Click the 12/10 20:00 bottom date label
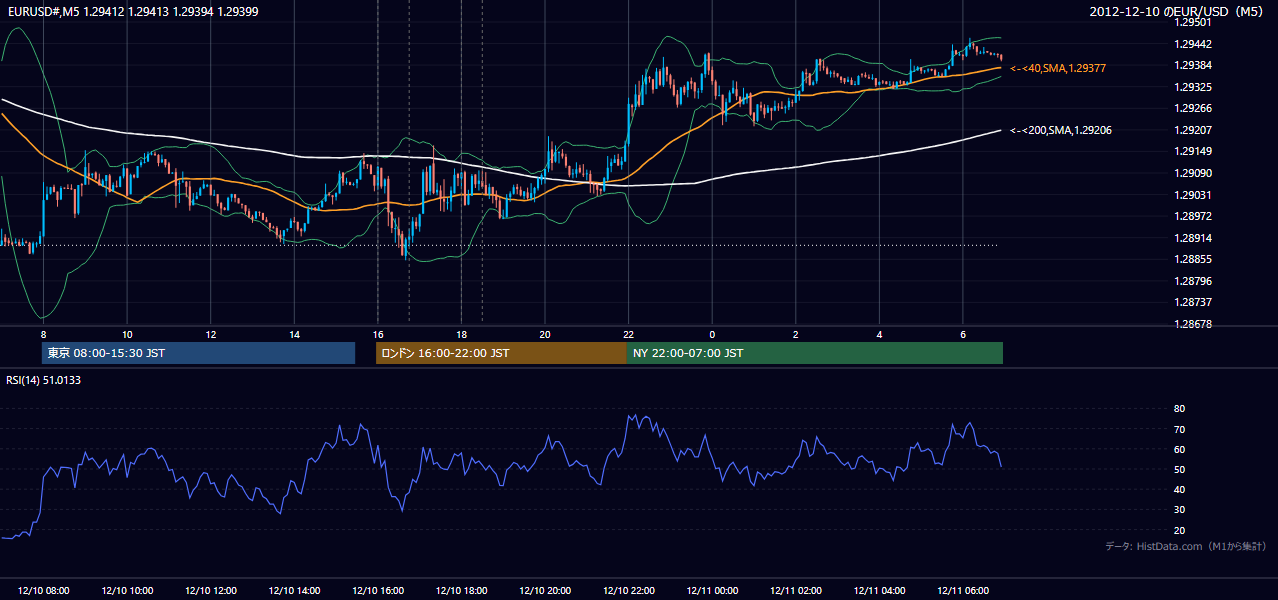Viewport: 1278px width, 600px height. pos(545,591)
